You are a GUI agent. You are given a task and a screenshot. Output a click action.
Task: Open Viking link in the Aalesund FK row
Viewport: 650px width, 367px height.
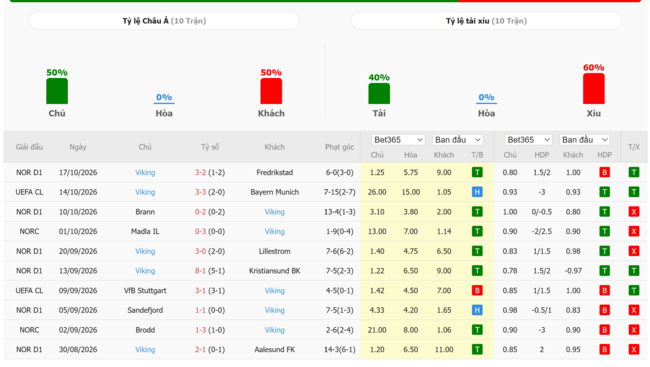[145, 350]
